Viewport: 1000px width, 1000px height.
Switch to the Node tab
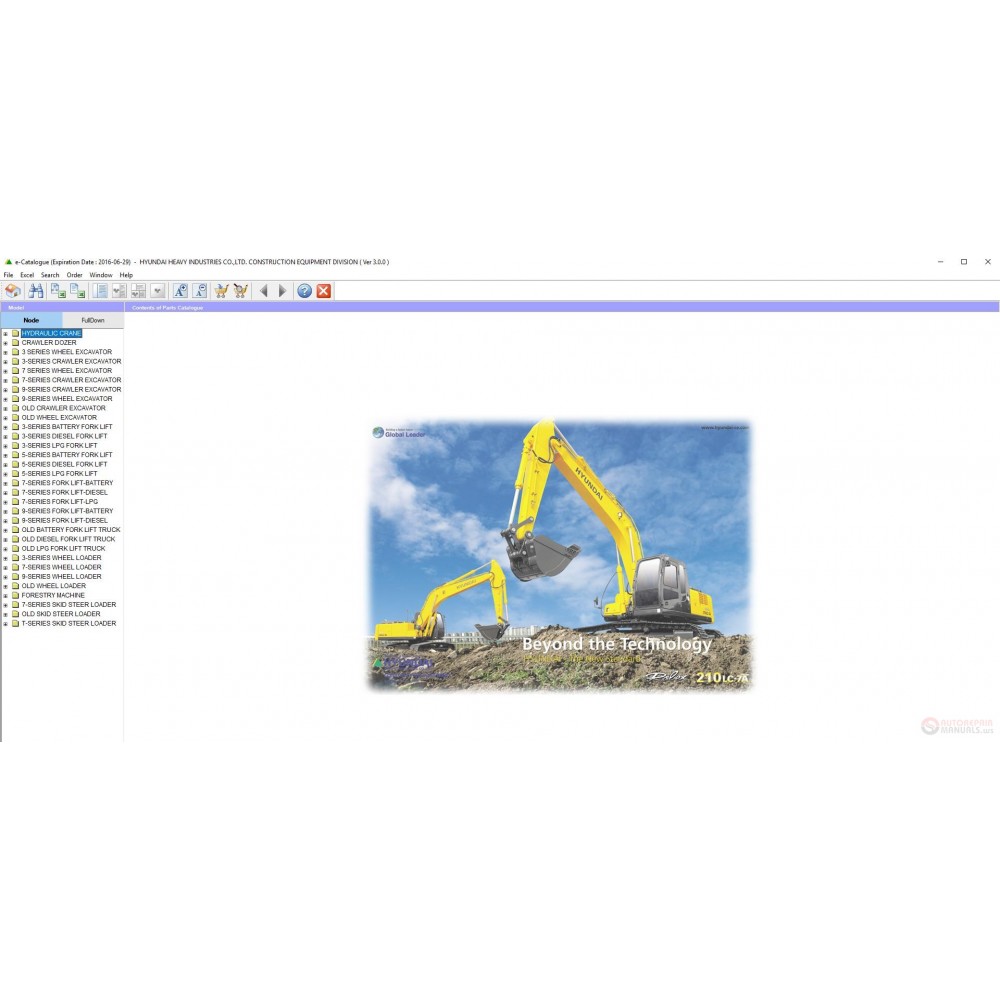31,320
